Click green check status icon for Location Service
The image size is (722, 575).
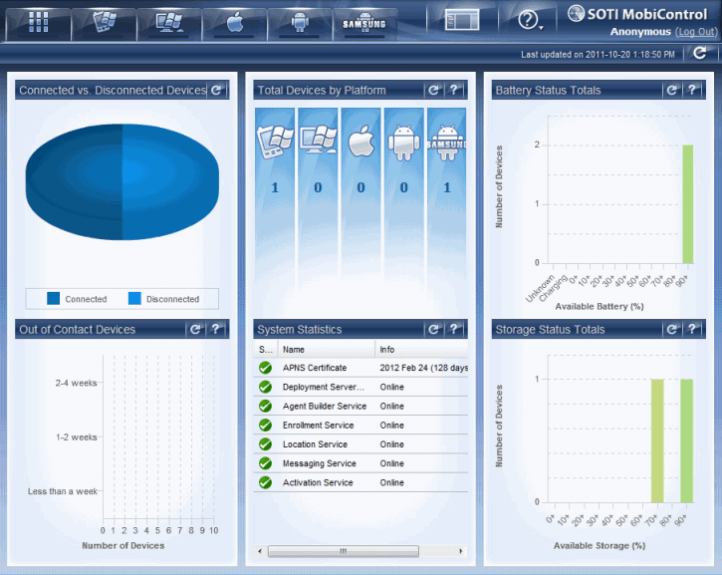click(x=265, y=444)
